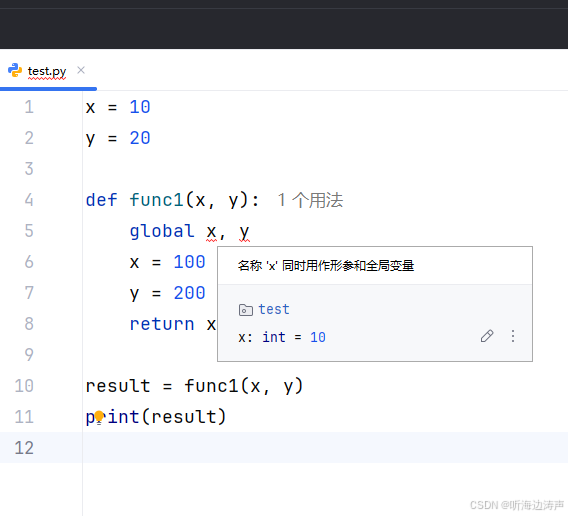
Task: Click the func1 call on line 10
Action: point(212,386)
